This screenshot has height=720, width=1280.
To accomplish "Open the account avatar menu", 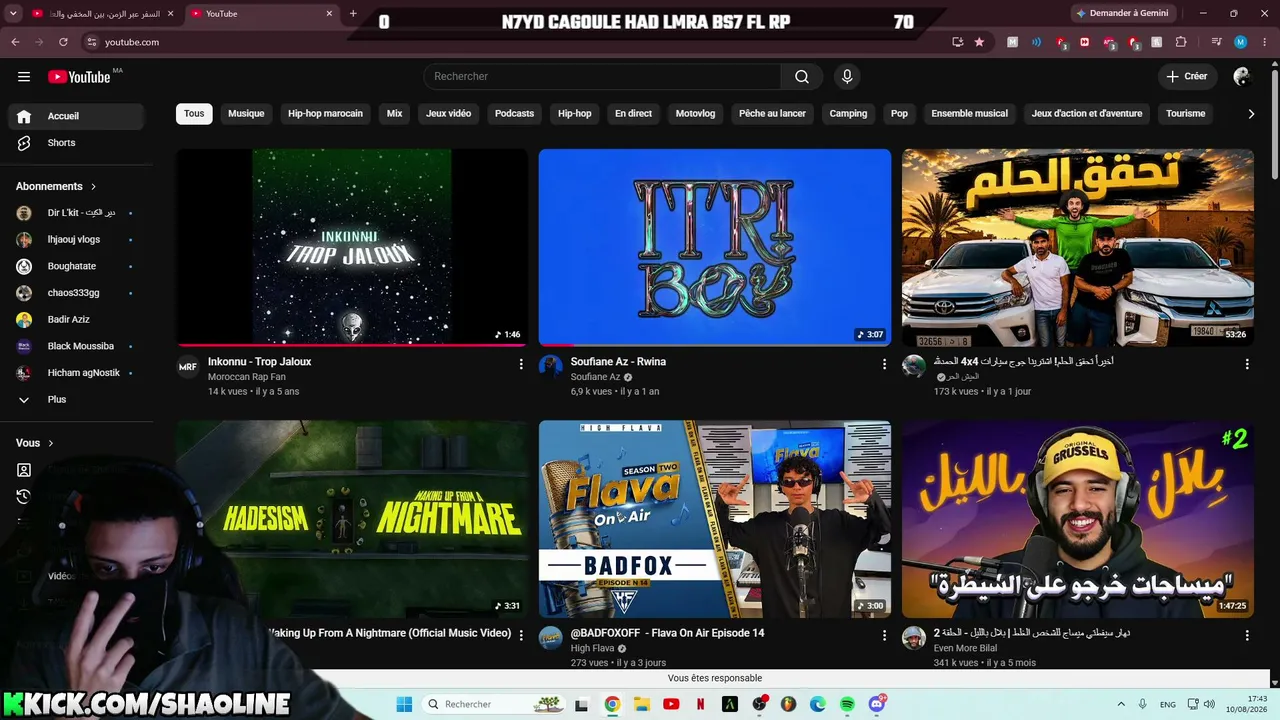I will (x=1242, y=77).
